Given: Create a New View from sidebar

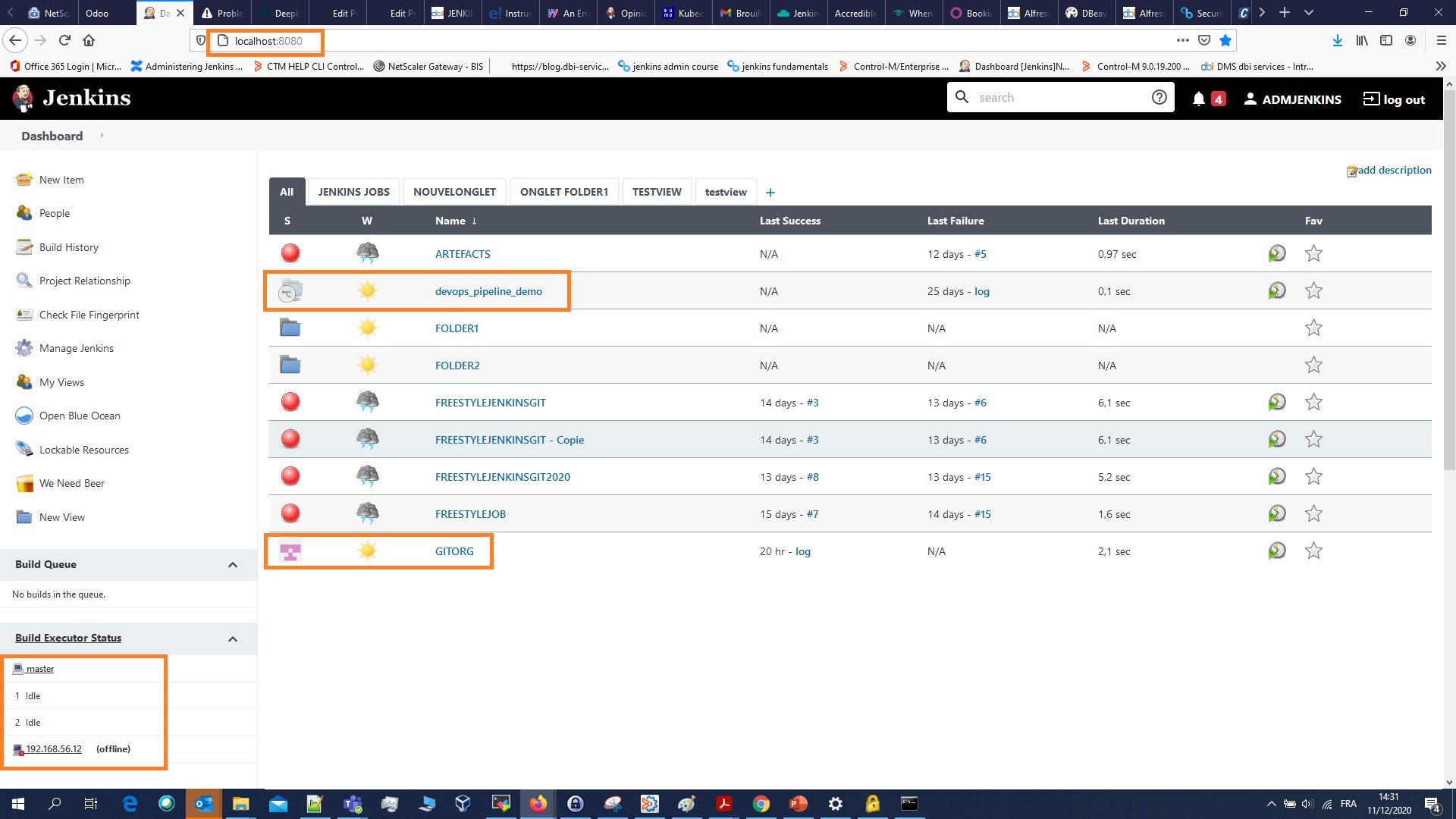Looking at the screenshot, I should pos(62,517).
